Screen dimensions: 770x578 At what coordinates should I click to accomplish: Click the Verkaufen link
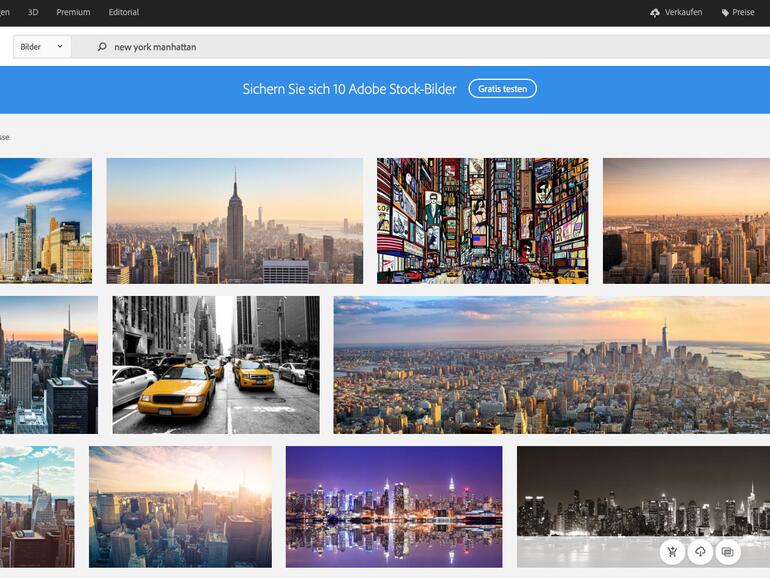pos(683,12)
